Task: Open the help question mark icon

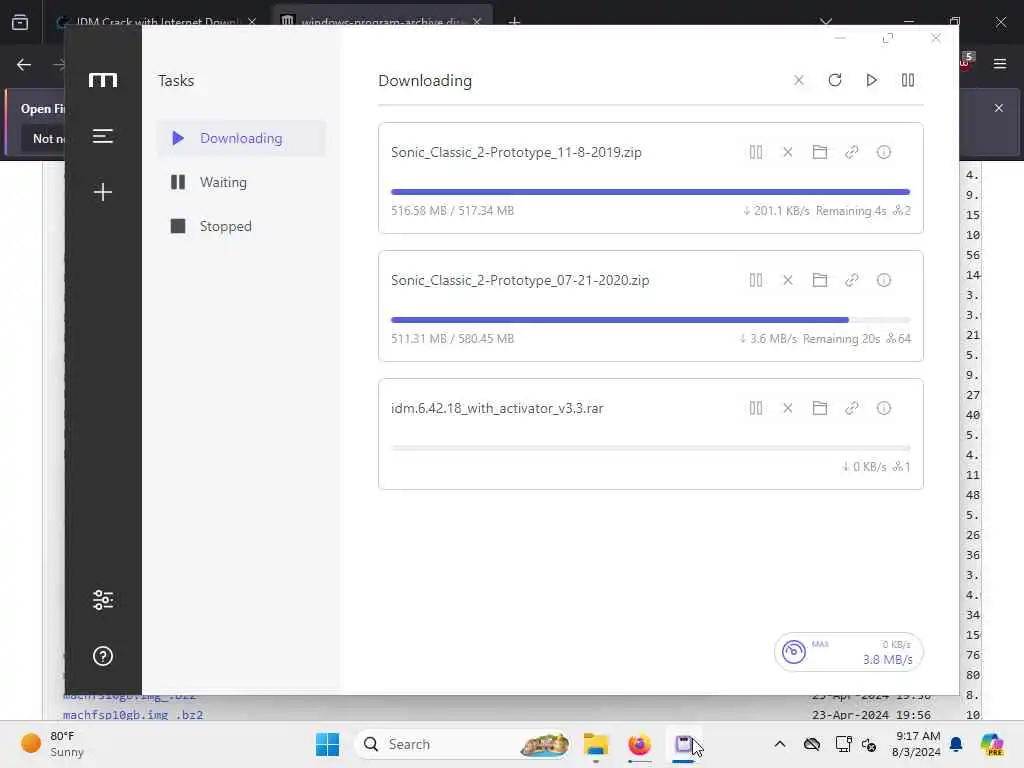Action: [x=103, y=656]
